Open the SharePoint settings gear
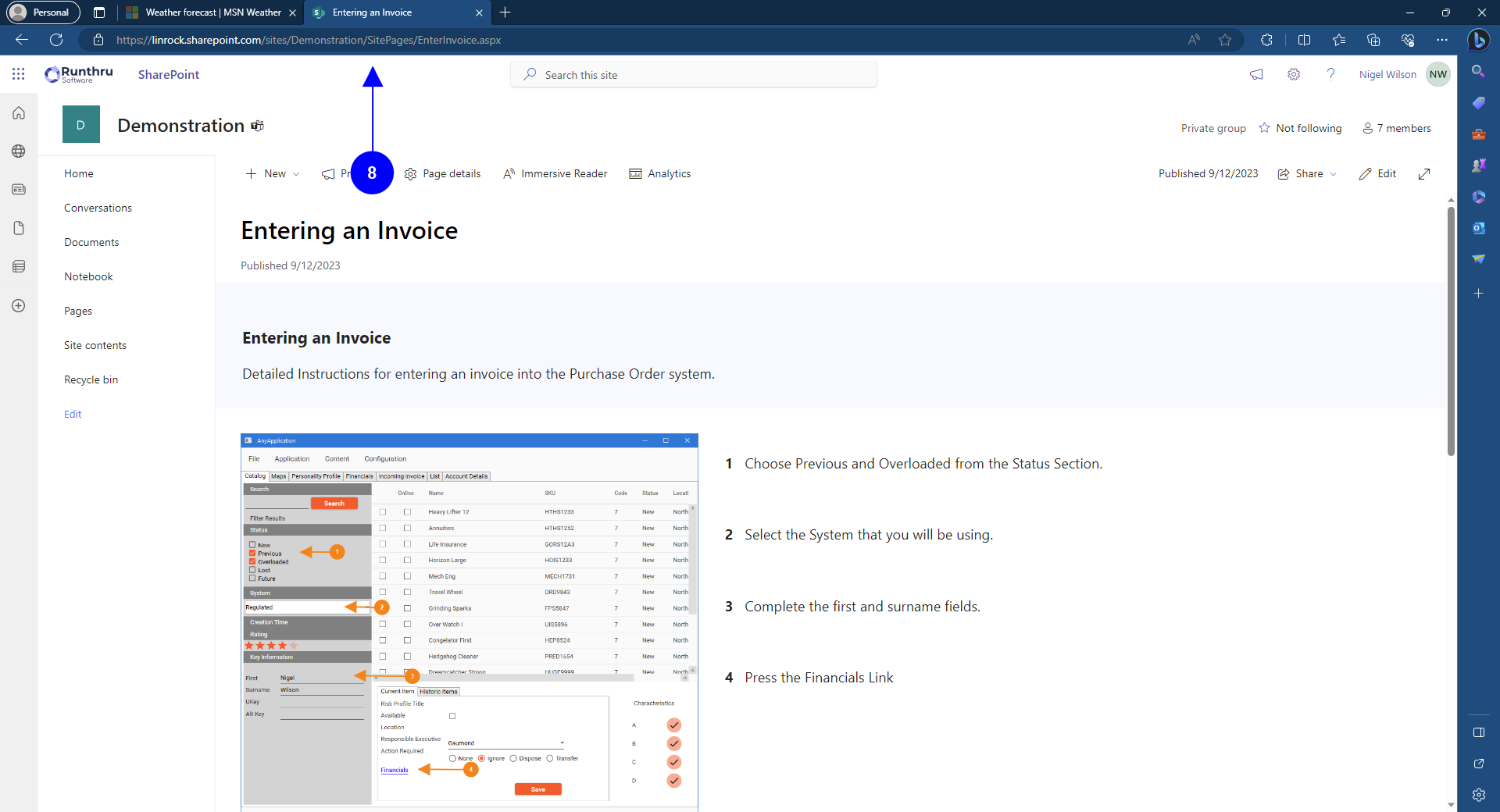The width and height of the screenshot is (1500, 812). (x=1294, y=74)
